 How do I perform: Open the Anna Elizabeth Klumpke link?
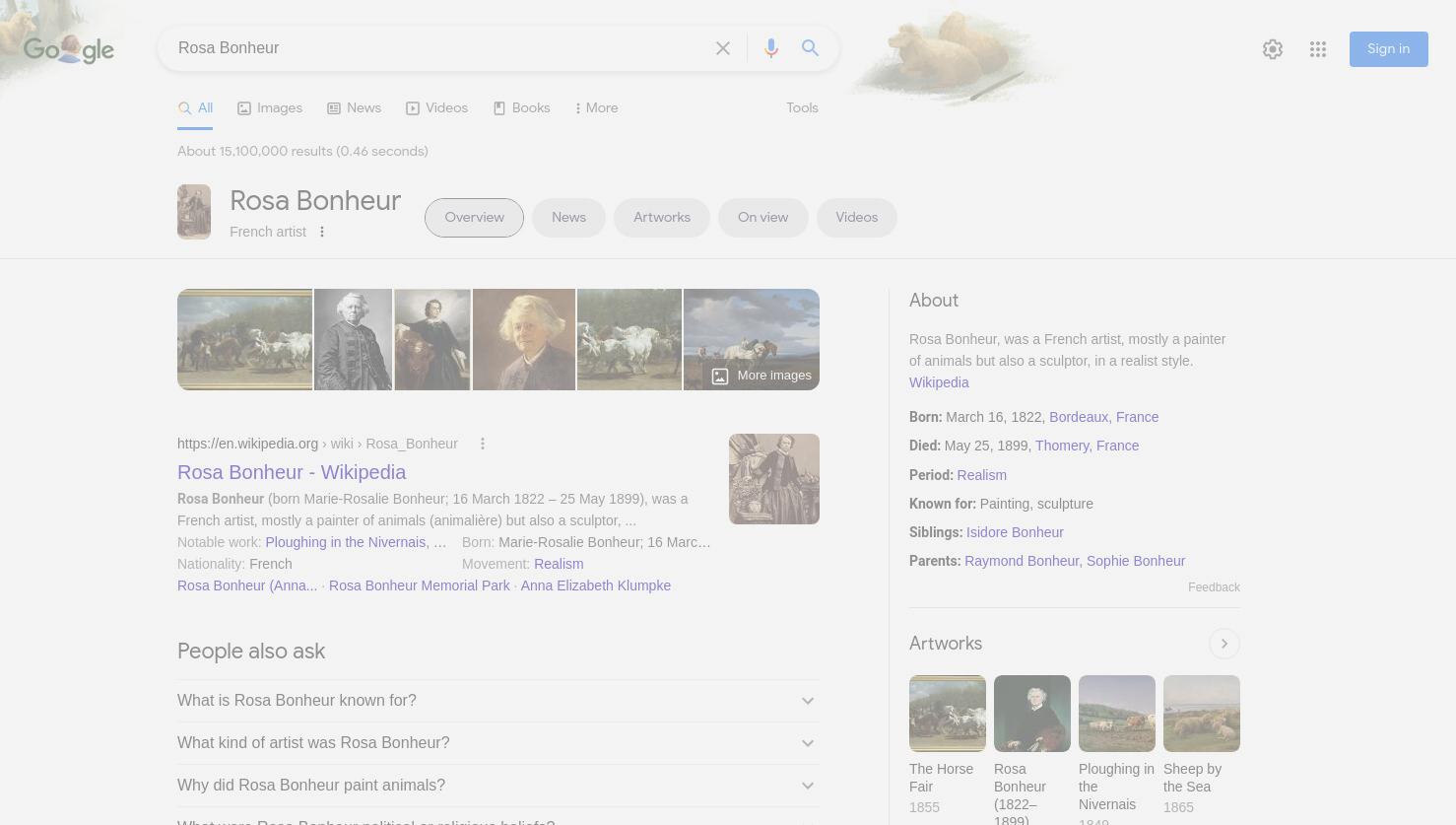pyautogui.click(x=596, y=585)
